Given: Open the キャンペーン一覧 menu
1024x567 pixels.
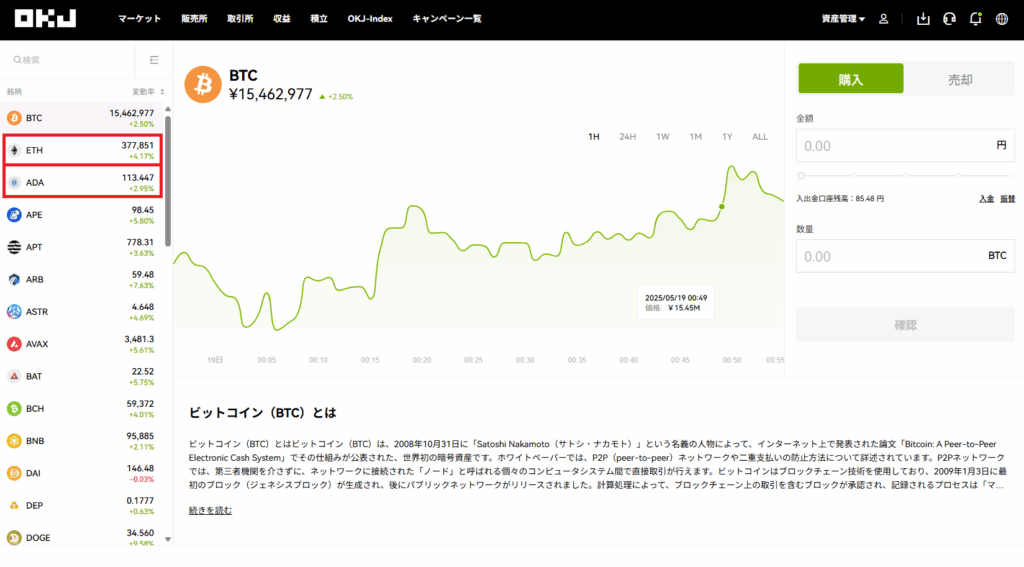Looking at the screenshot, I should pyautogui.click(x=447, y=19).
